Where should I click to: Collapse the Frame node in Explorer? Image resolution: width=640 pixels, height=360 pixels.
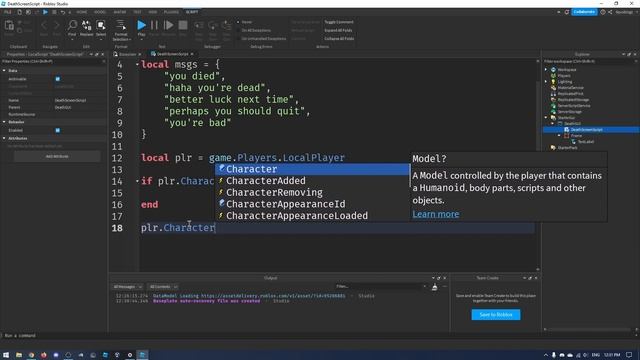[x=559, y=136]
